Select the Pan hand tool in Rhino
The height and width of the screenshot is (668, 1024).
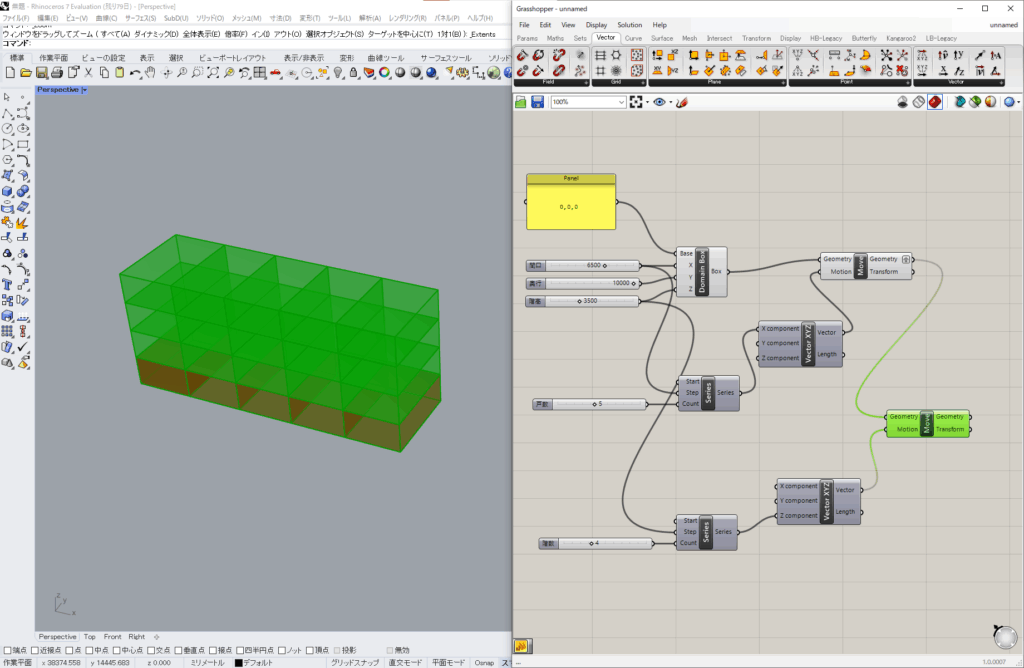150,73
